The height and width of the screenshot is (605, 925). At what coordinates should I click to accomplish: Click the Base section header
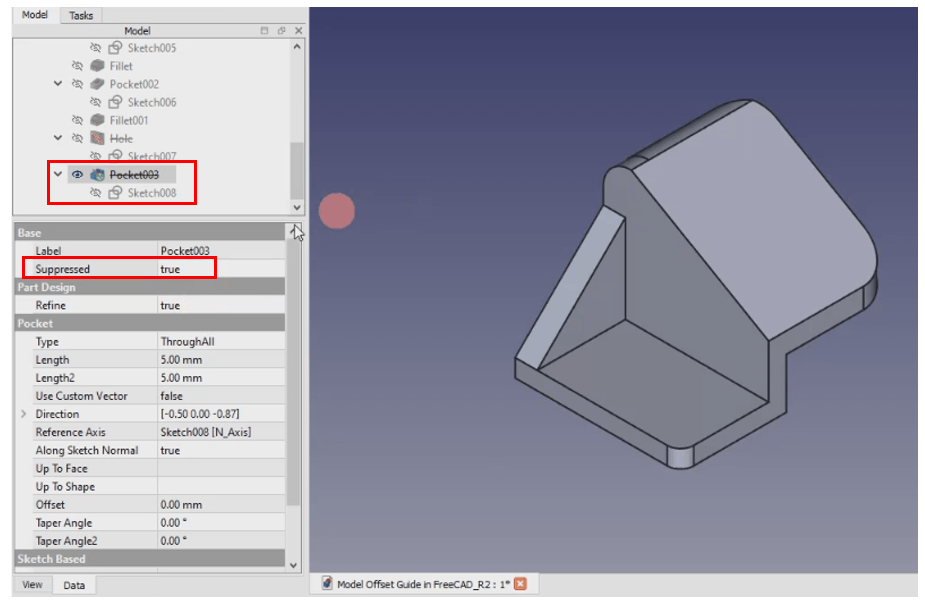pos(150,232)
